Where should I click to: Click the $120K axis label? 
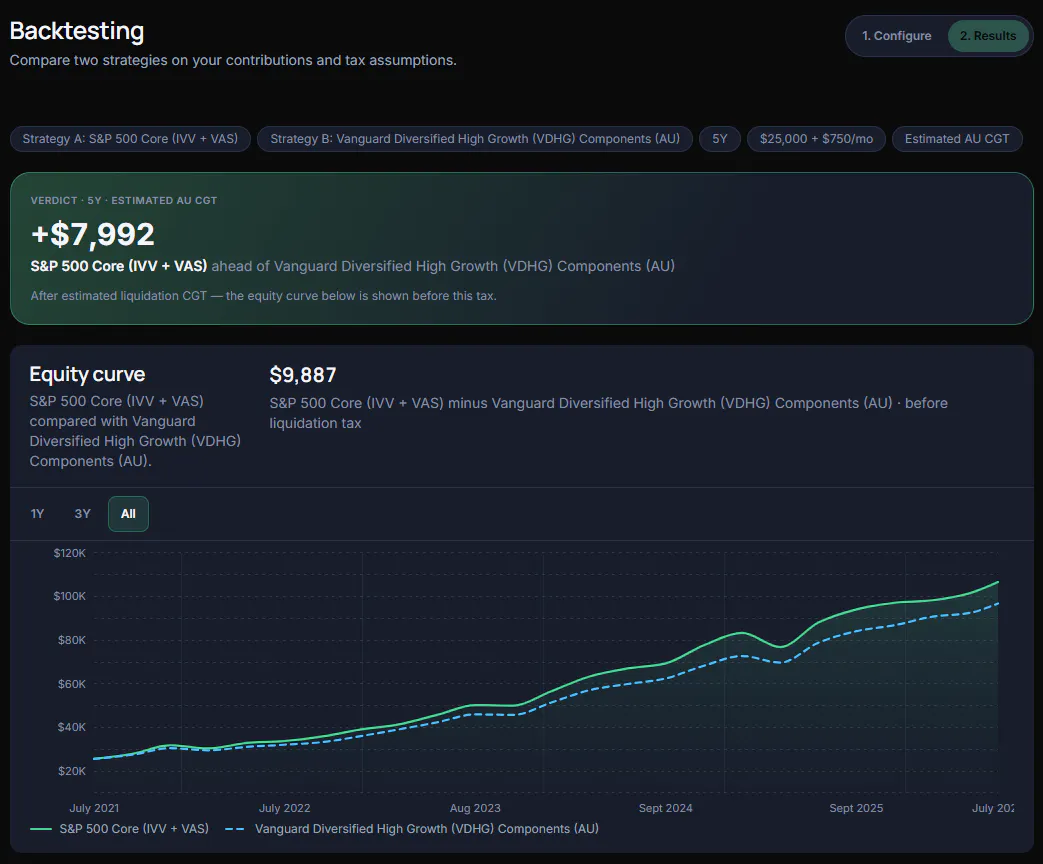point(70,553)
